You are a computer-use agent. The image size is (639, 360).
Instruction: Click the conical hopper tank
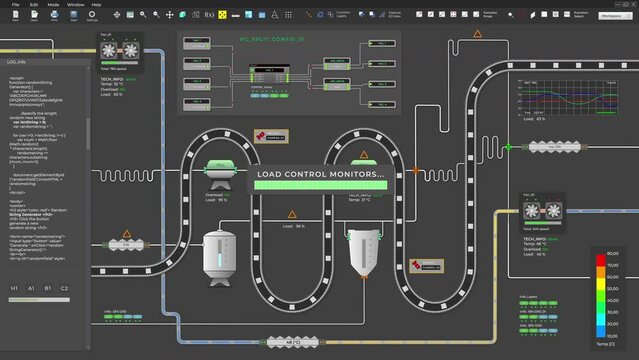(x=364, y=254)
